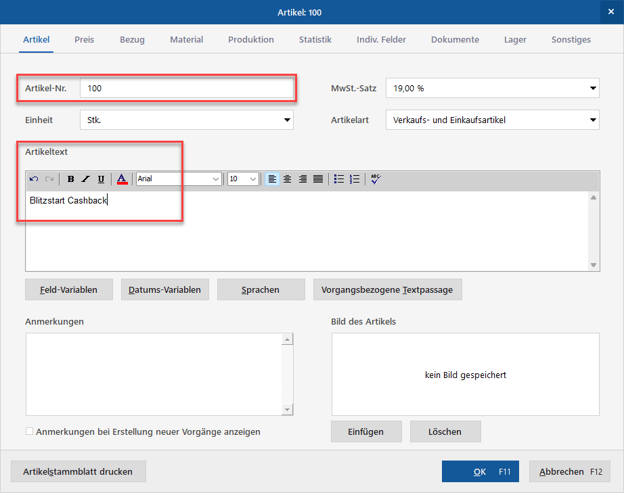Click the Feld-Variablen button
Viewport: 624px width, 493px height.
(x=69, y=290)
